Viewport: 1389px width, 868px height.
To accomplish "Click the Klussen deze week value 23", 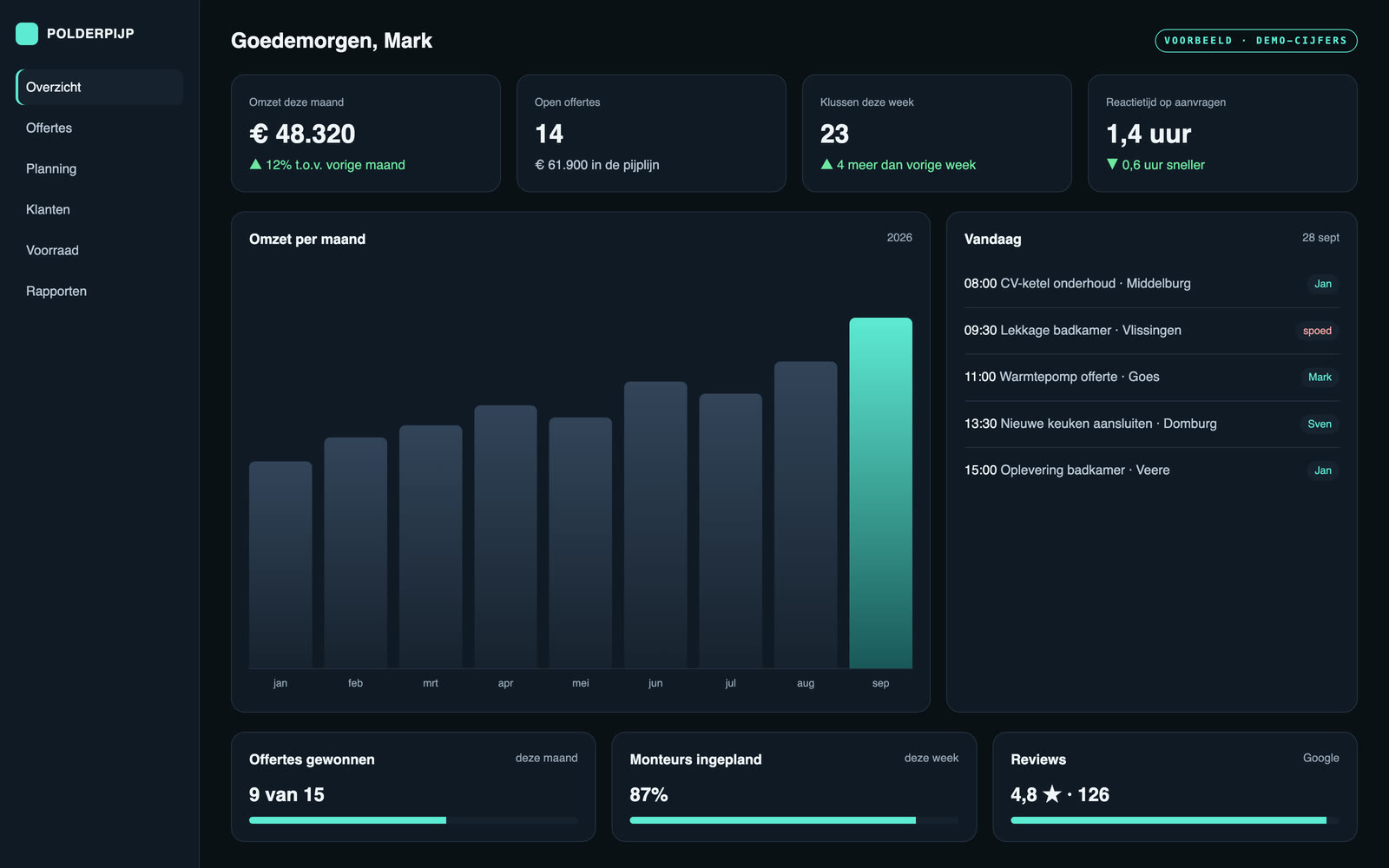I will click(x=834, y=134).
